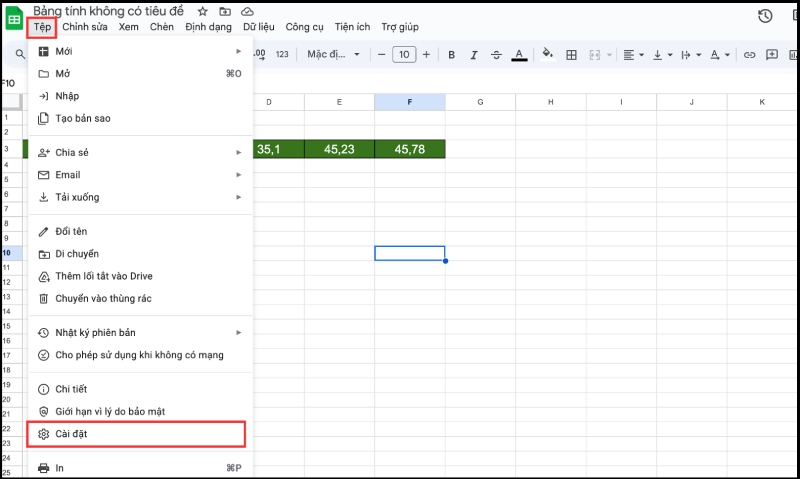Viewport: 800px width, 479px height.
Task: Select Giới hạn vì lý do bảo mật
Action: click(140, 411)
